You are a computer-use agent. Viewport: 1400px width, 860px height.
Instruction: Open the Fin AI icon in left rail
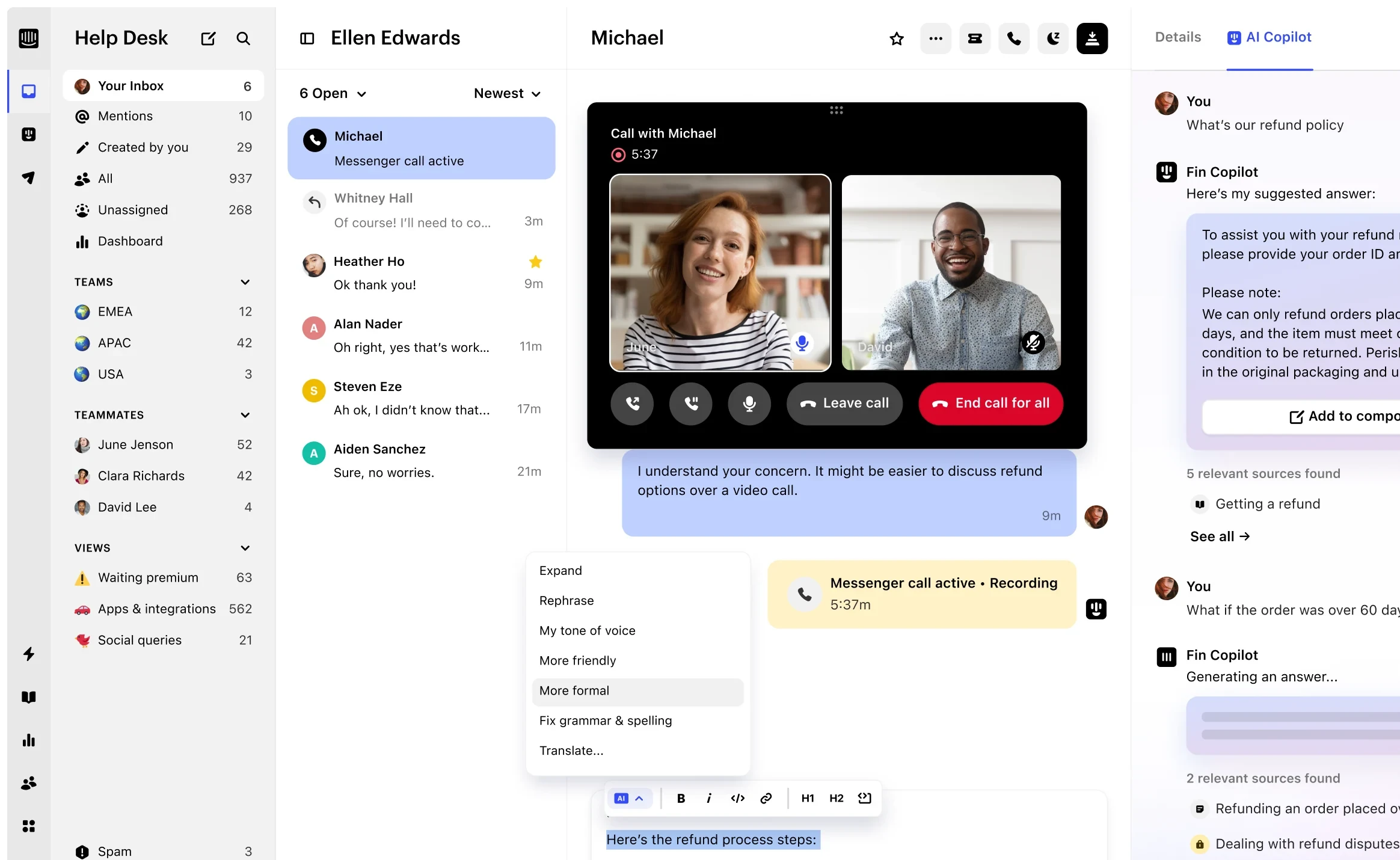tap(28, 134)
